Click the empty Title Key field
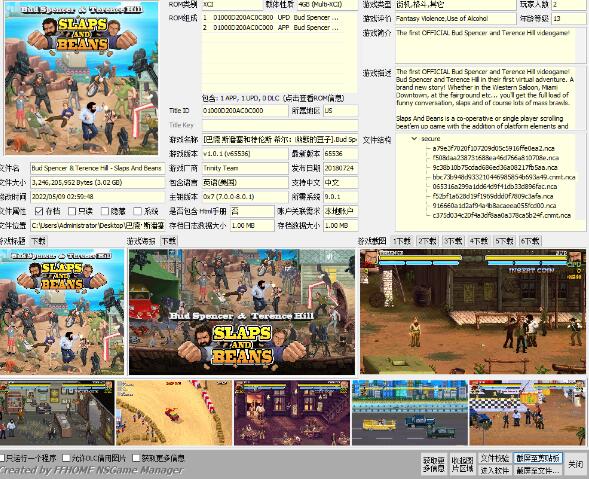This screenshot has height=479, width=589. (280, 125)
